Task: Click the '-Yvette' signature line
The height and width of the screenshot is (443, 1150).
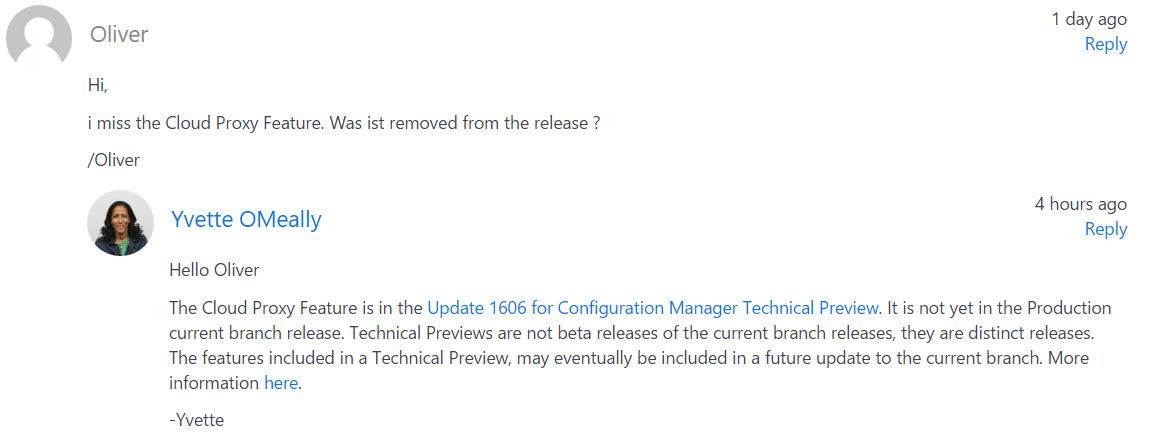Action: pos(196,420)
